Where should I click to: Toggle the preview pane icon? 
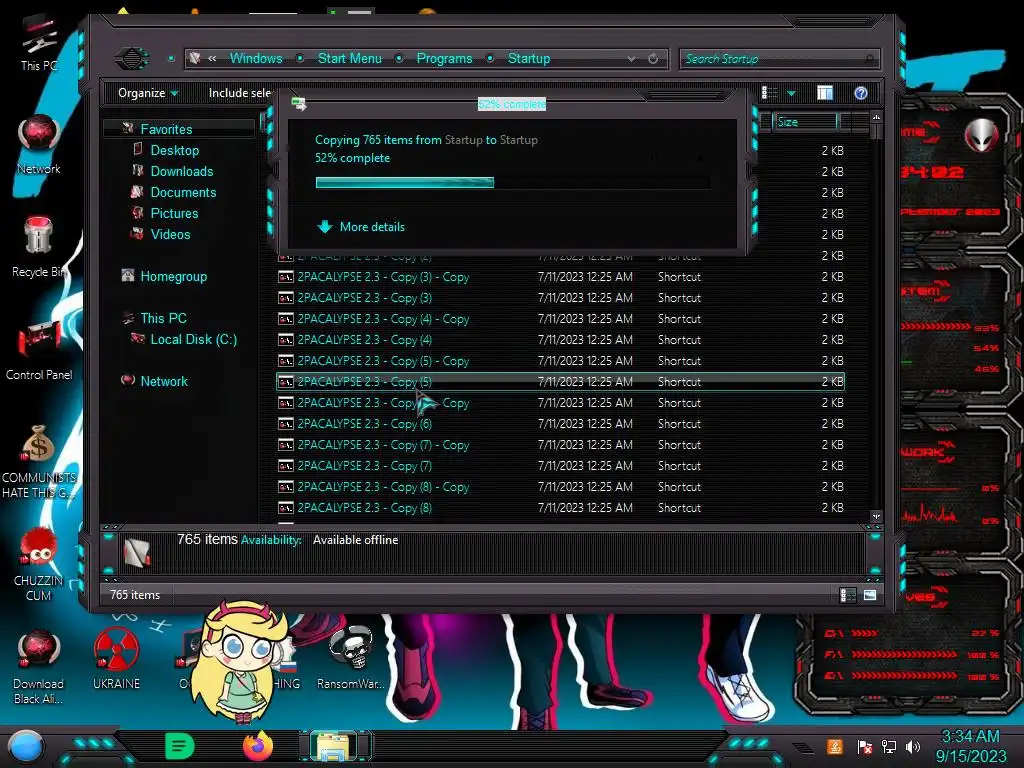point(825,93)
